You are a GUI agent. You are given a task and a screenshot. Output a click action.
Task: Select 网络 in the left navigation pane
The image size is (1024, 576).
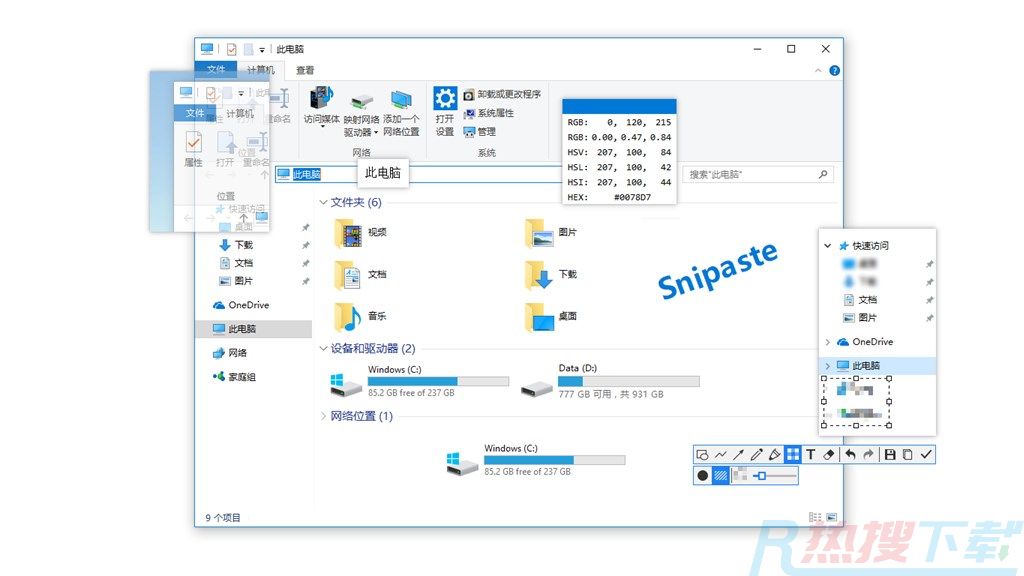(229, 353)
